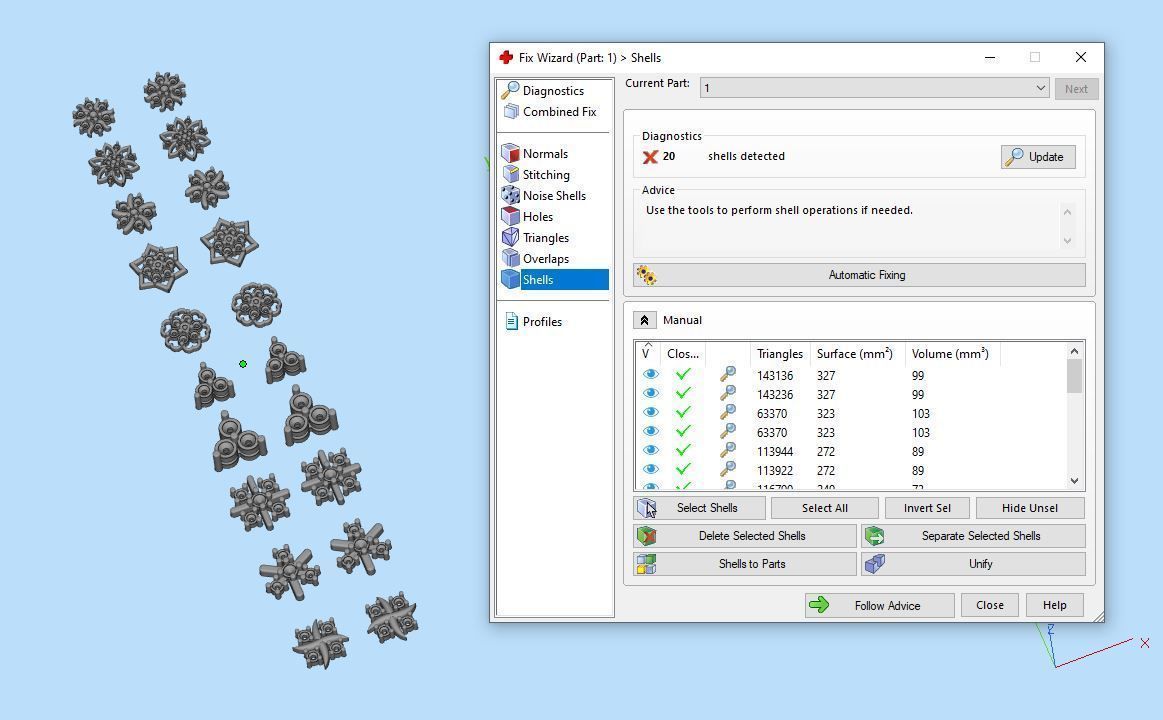Select triangles value 143236 in the table
Screen dimensions: 1163x720
[775, 394]
